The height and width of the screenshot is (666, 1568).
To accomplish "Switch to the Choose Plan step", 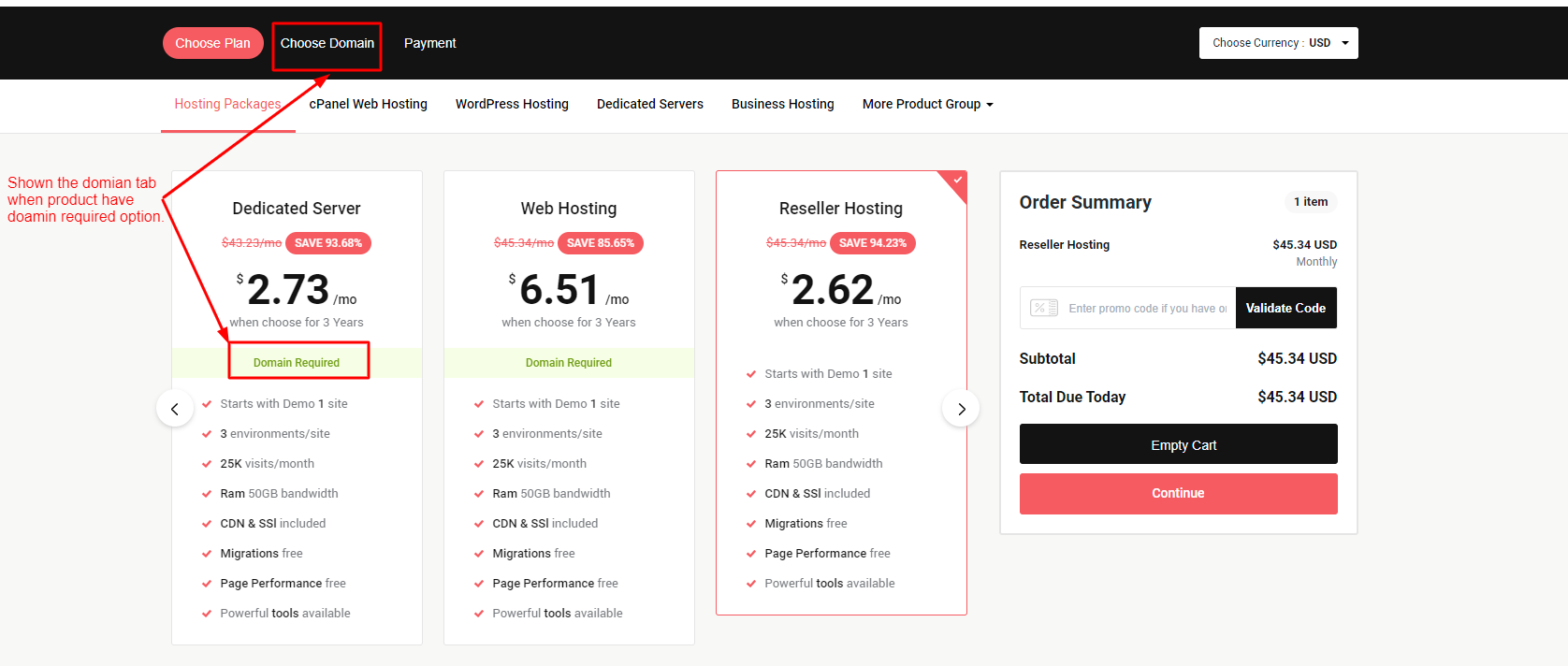I will pos(213,43).
